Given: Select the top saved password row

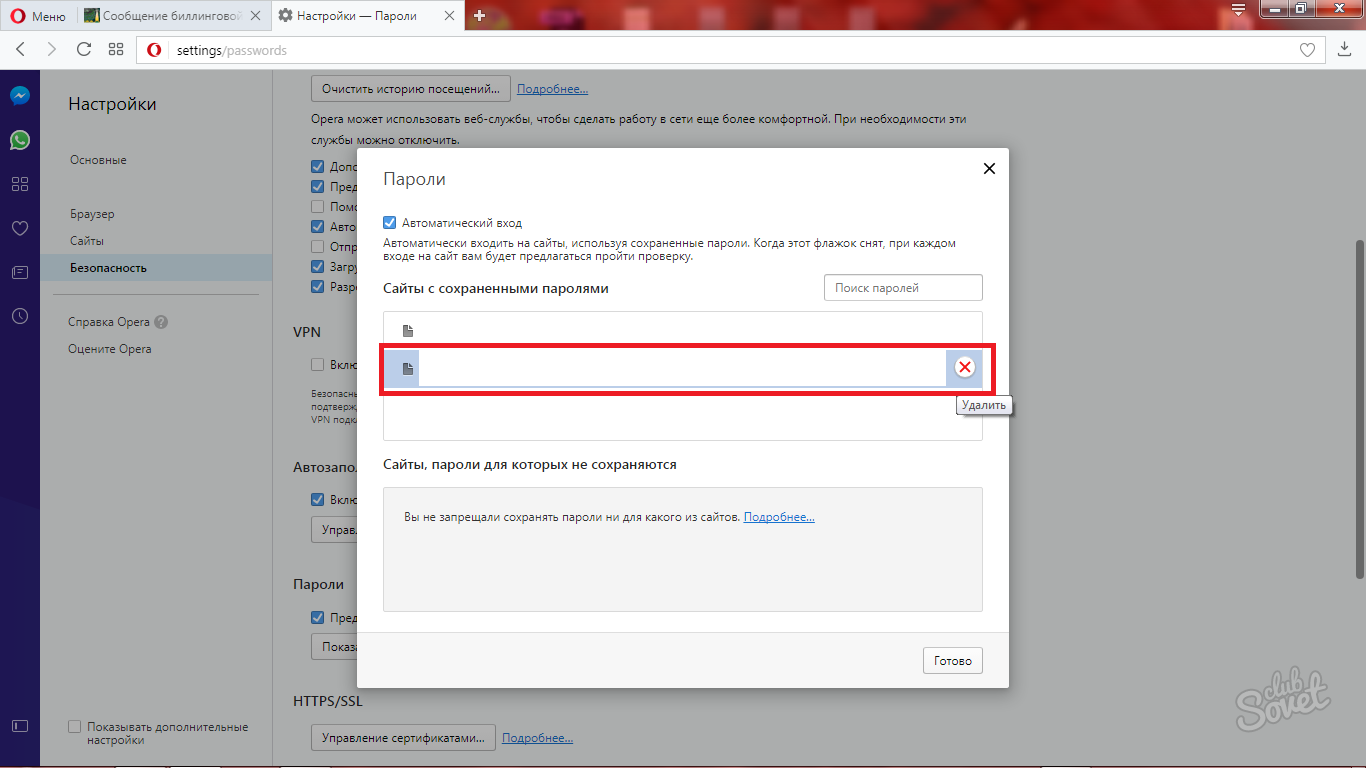Looking at the screenshot, I should 683,331.
